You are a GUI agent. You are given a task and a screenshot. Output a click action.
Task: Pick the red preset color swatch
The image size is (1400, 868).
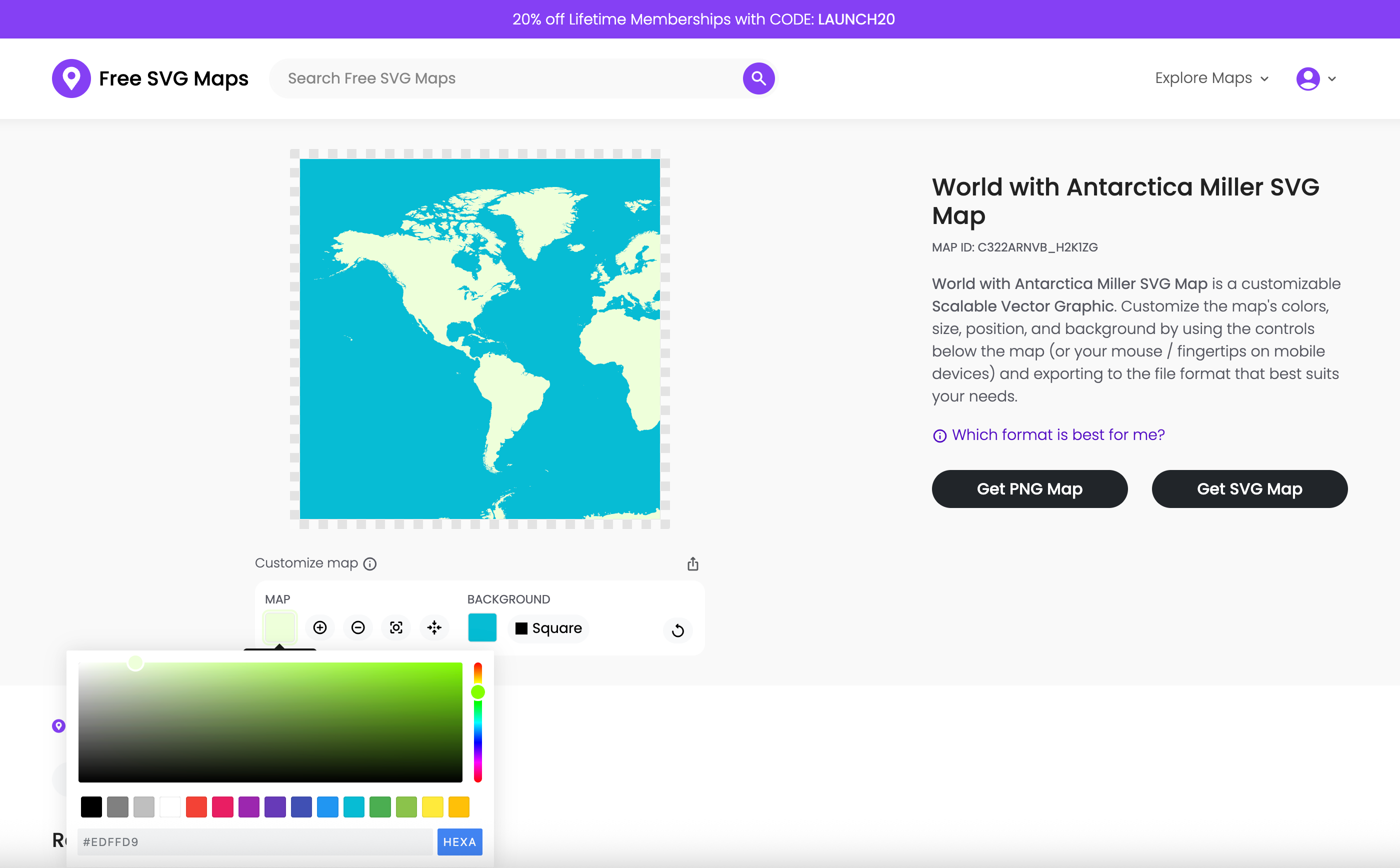coord(196,806)
